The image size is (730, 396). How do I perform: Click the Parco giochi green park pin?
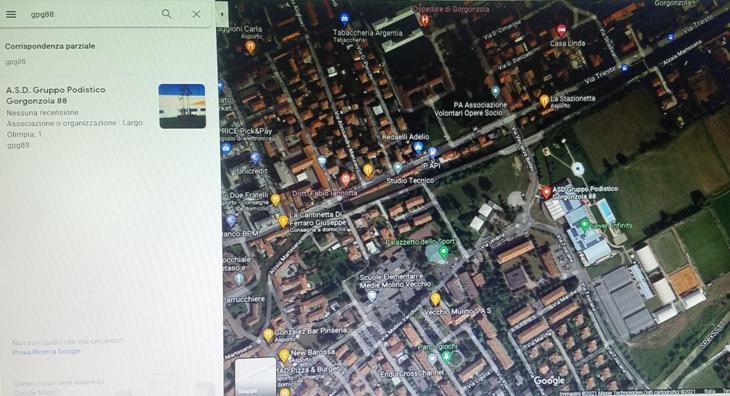pos(446,357)
